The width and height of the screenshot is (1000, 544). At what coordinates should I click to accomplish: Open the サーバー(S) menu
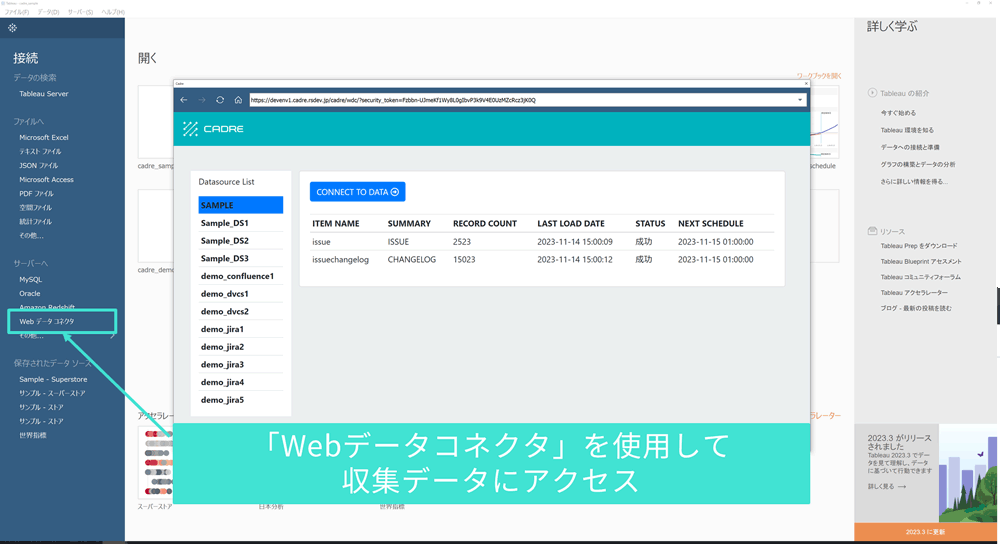(x=80, y=12)
